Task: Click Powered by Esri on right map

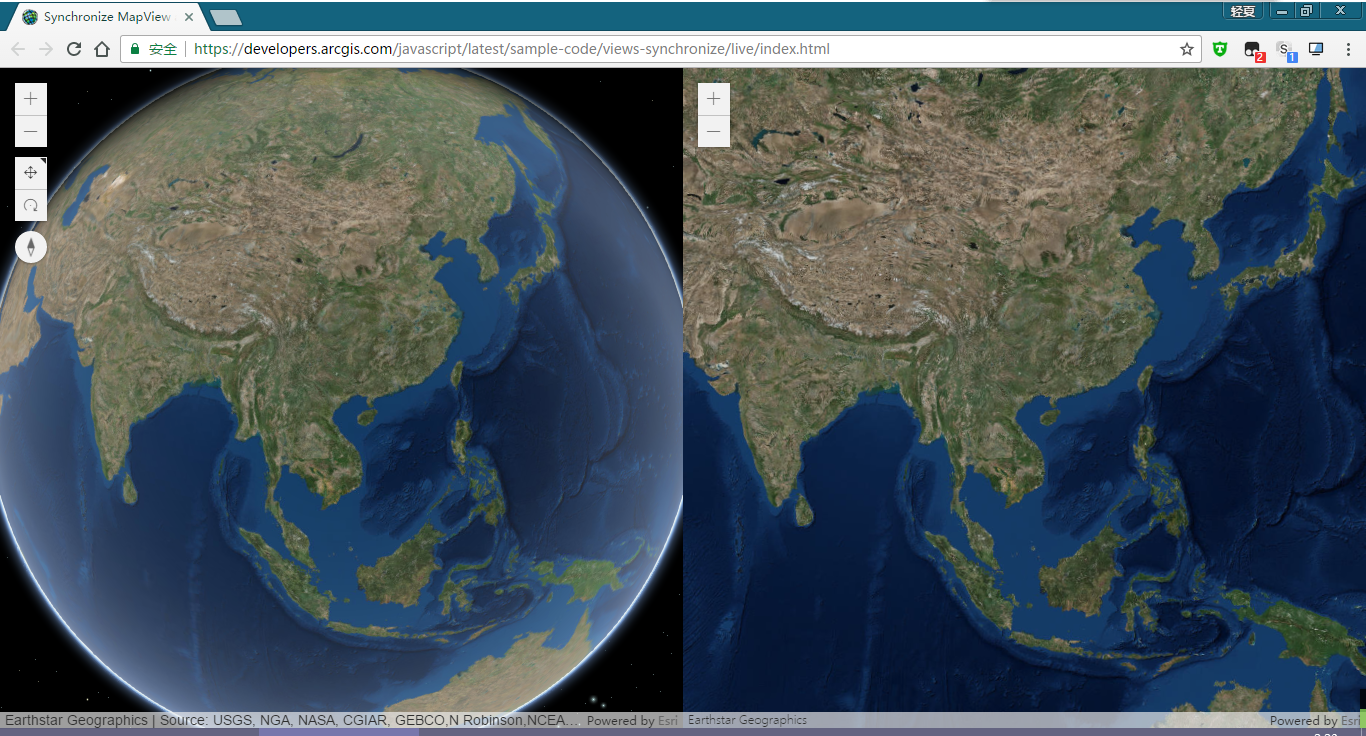Action: [1315, 720]
